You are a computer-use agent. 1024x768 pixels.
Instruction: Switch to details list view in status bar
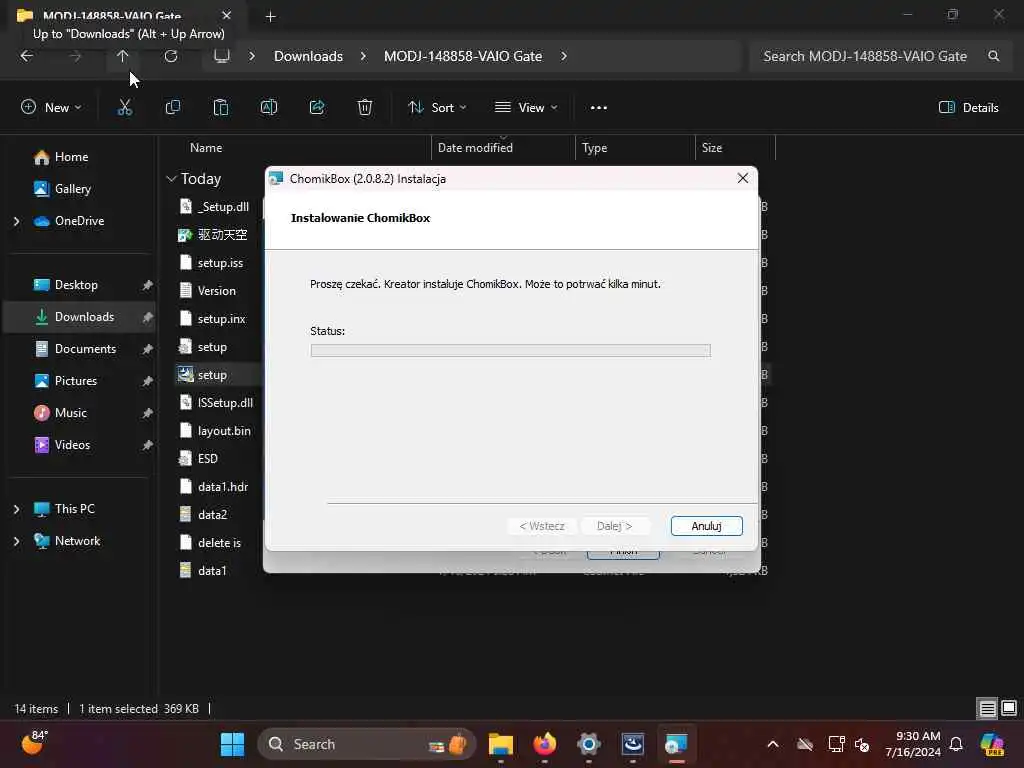click(987, 709)
